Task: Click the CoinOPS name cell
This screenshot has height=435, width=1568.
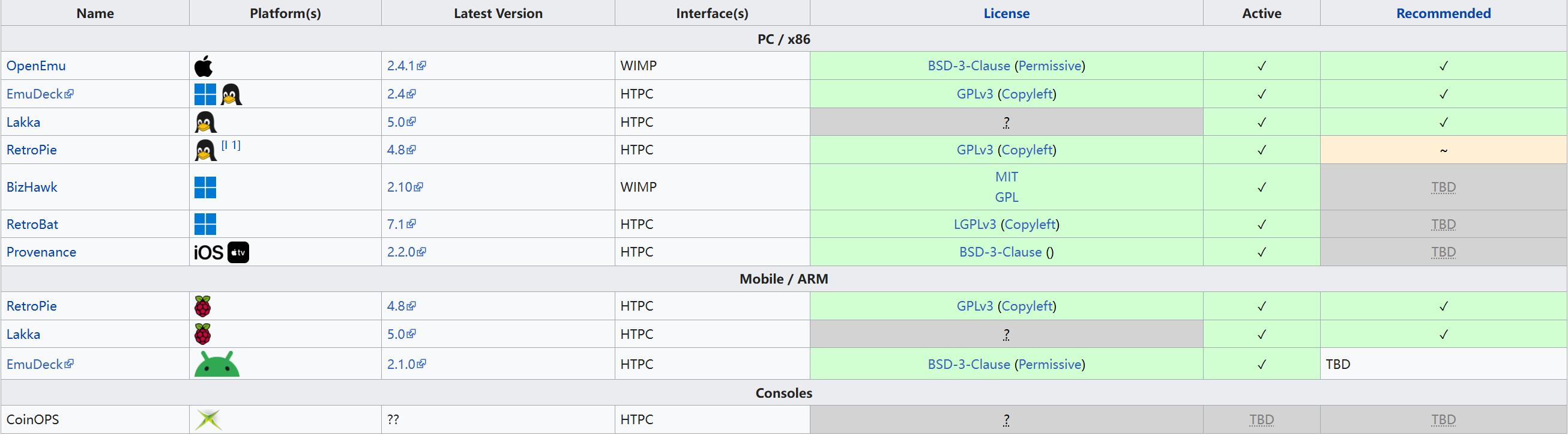Action: pyautogui.click(x=95, y=420)
